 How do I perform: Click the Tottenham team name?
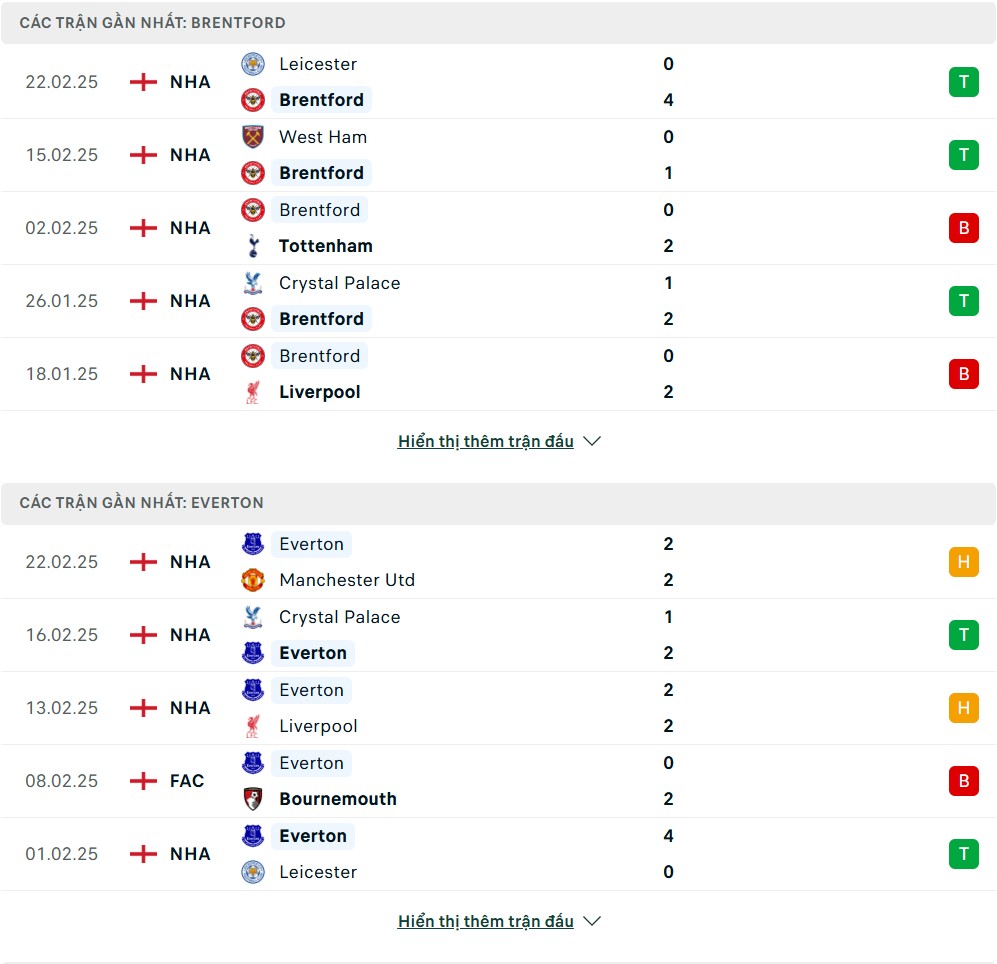(x=326, y=246)
